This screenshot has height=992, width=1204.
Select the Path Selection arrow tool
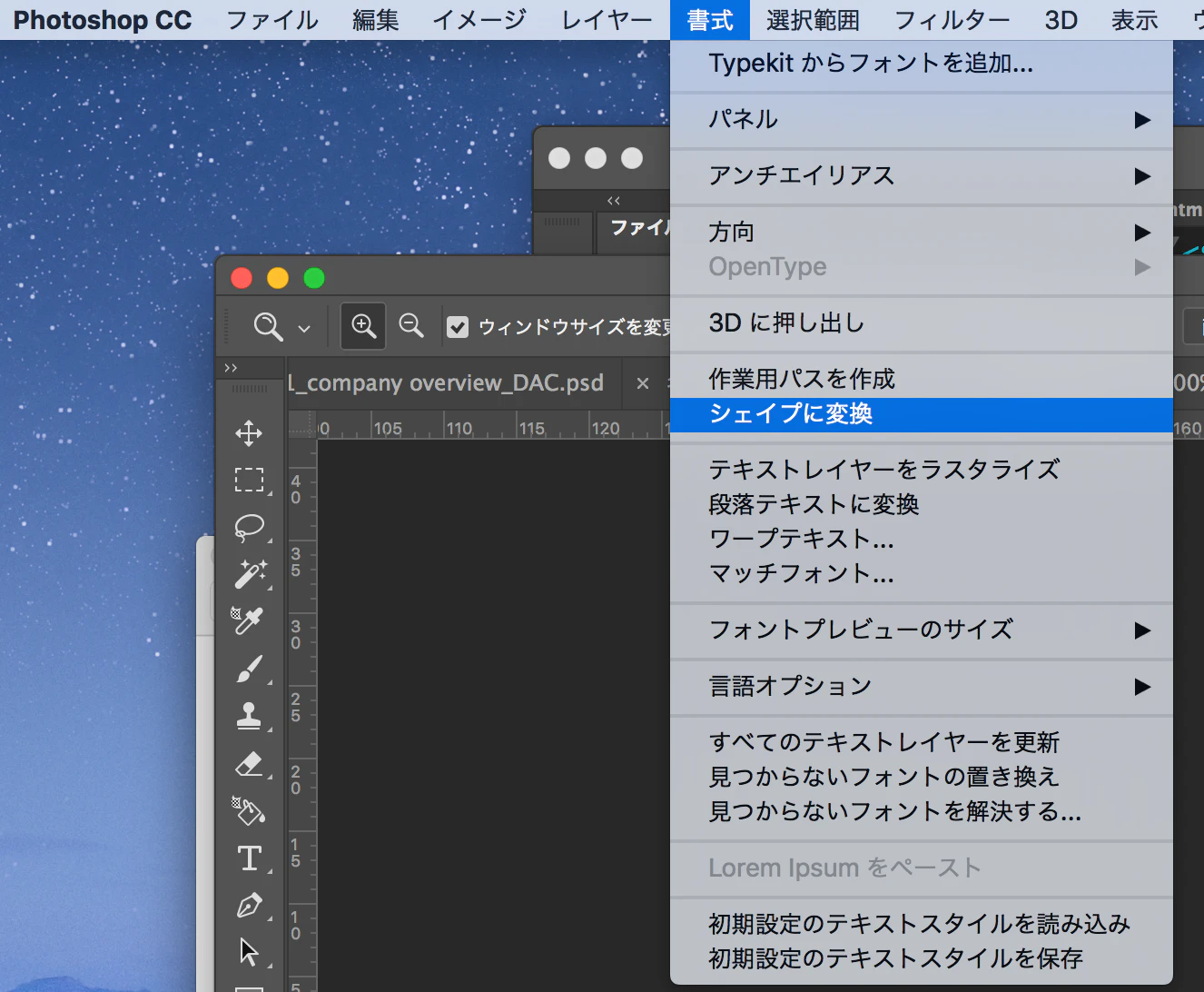pyautogui.click(x=249, y=951)
